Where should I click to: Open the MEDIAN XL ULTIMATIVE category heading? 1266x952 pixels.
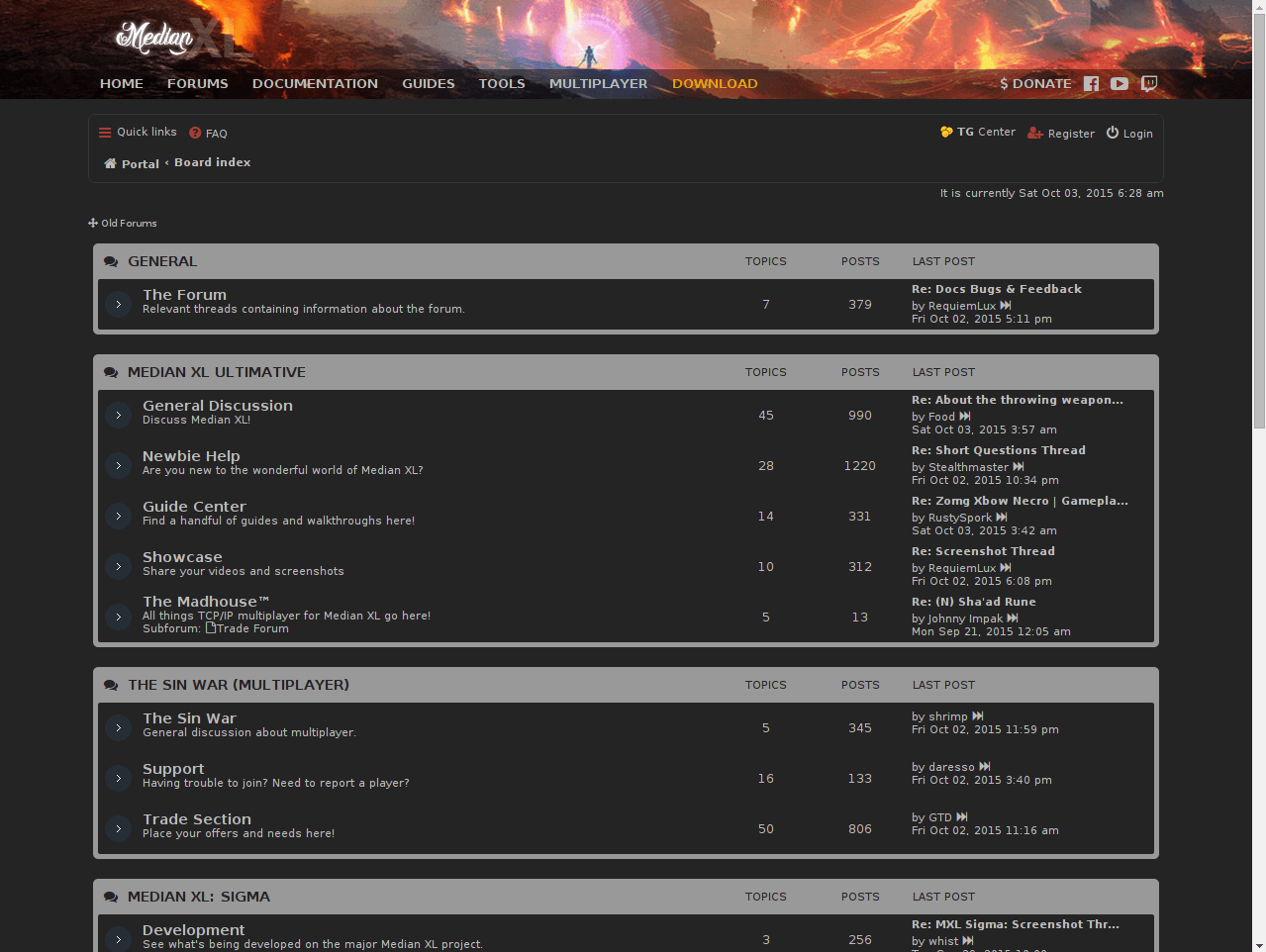[x=217, y=372]
